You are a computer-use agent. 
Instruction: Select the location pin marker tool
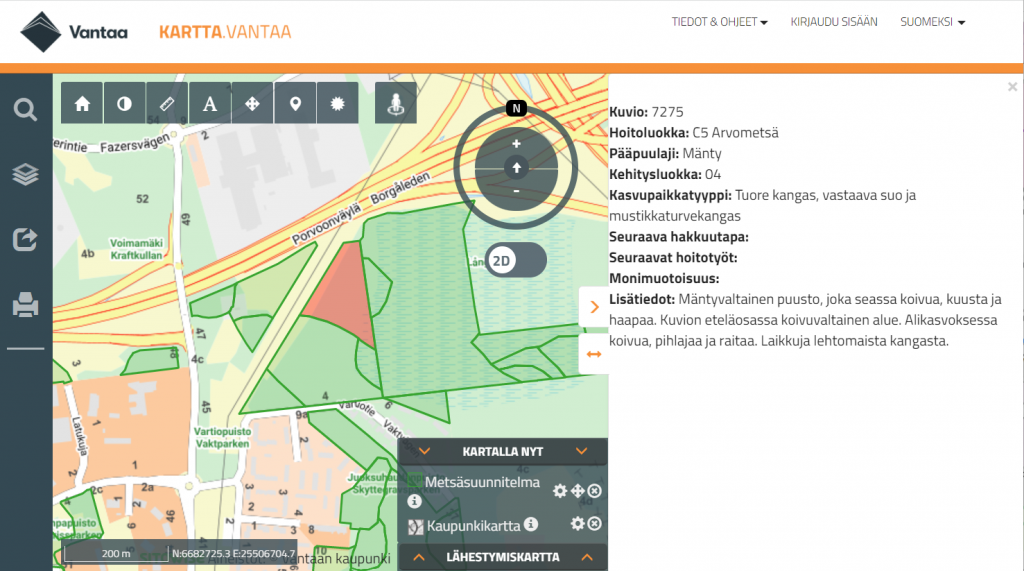pyautogui.click(x=295, y=103)
